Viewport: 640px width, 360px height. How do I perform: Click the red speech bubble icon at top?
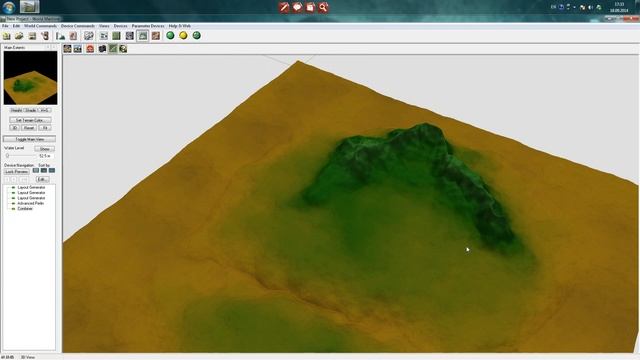click(x=297, y=7)
